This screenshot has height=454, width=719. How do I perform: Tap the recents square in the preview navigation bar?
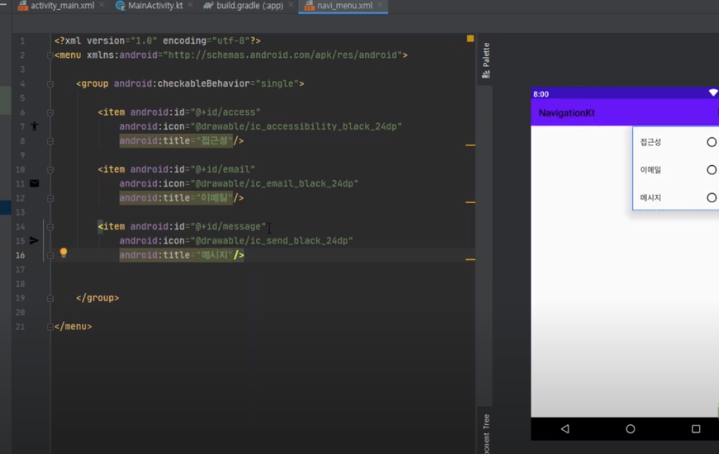[696, 429]
